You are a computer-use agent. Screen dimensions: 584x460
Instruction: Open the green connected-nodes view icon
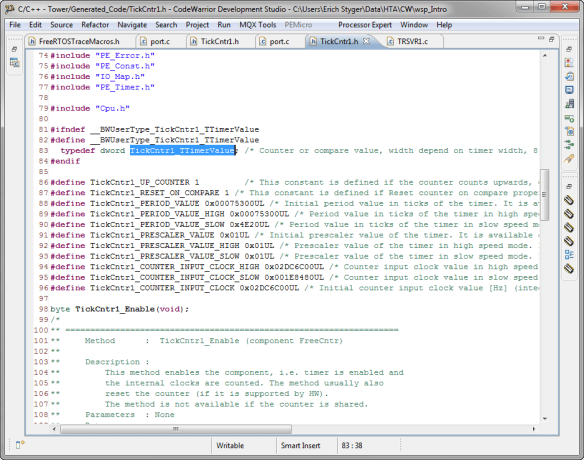[x=569, y=144]
